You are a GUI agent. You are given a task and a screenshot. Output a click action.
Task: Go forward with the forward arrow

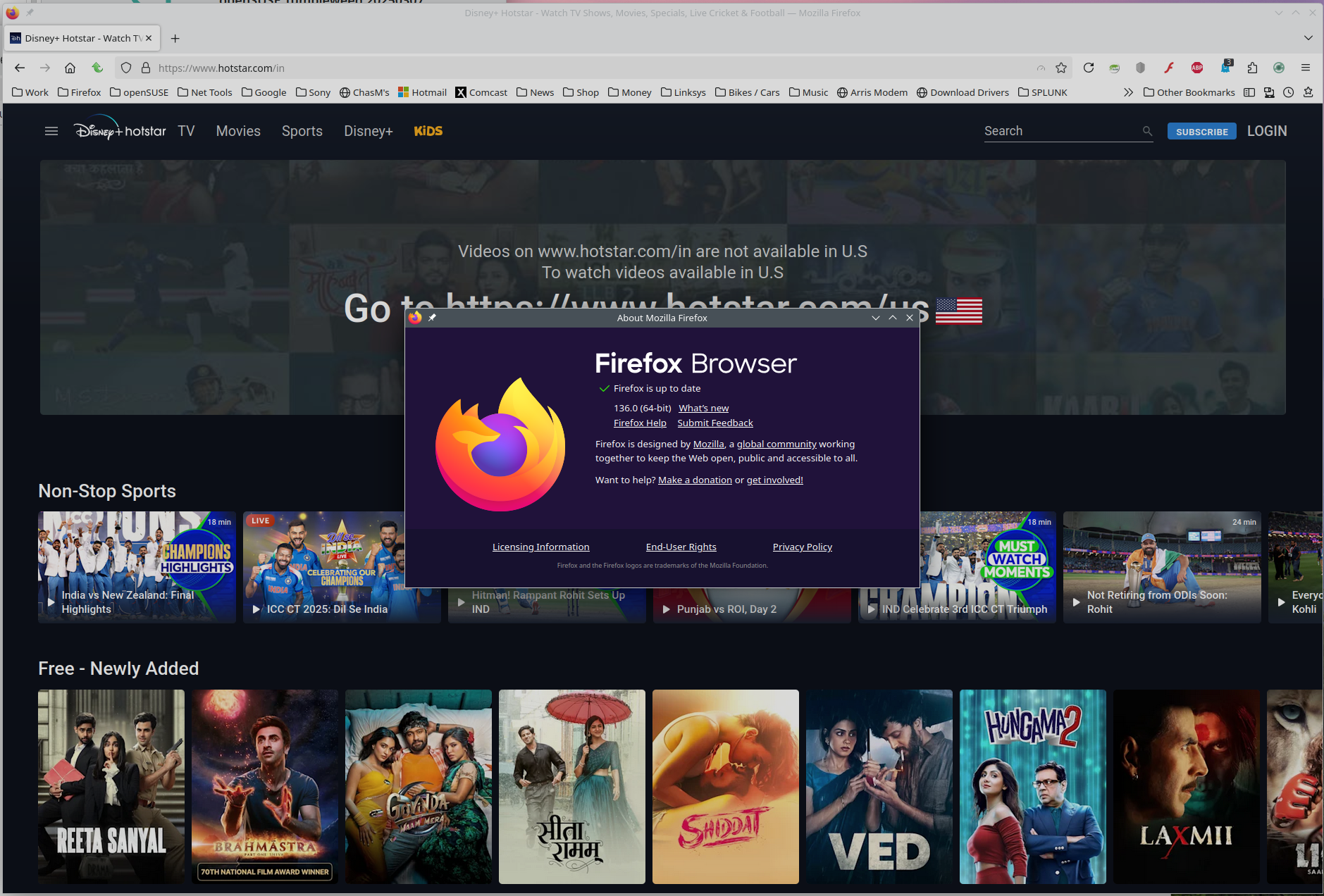[x=45, y=68]
